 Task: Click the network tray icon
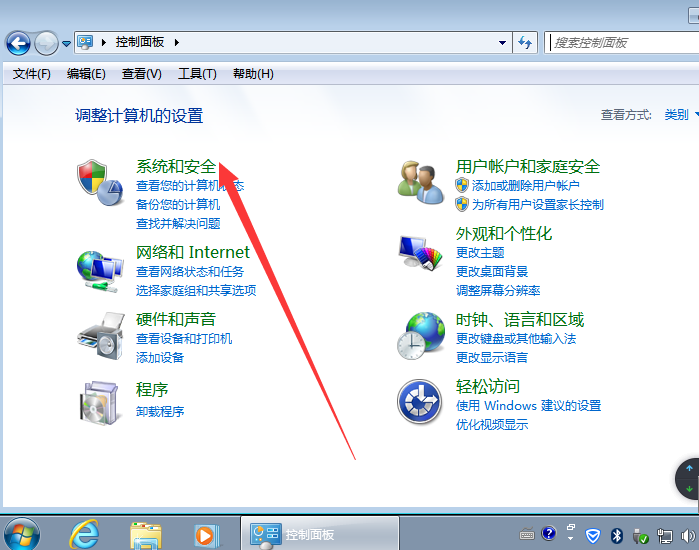664,536
